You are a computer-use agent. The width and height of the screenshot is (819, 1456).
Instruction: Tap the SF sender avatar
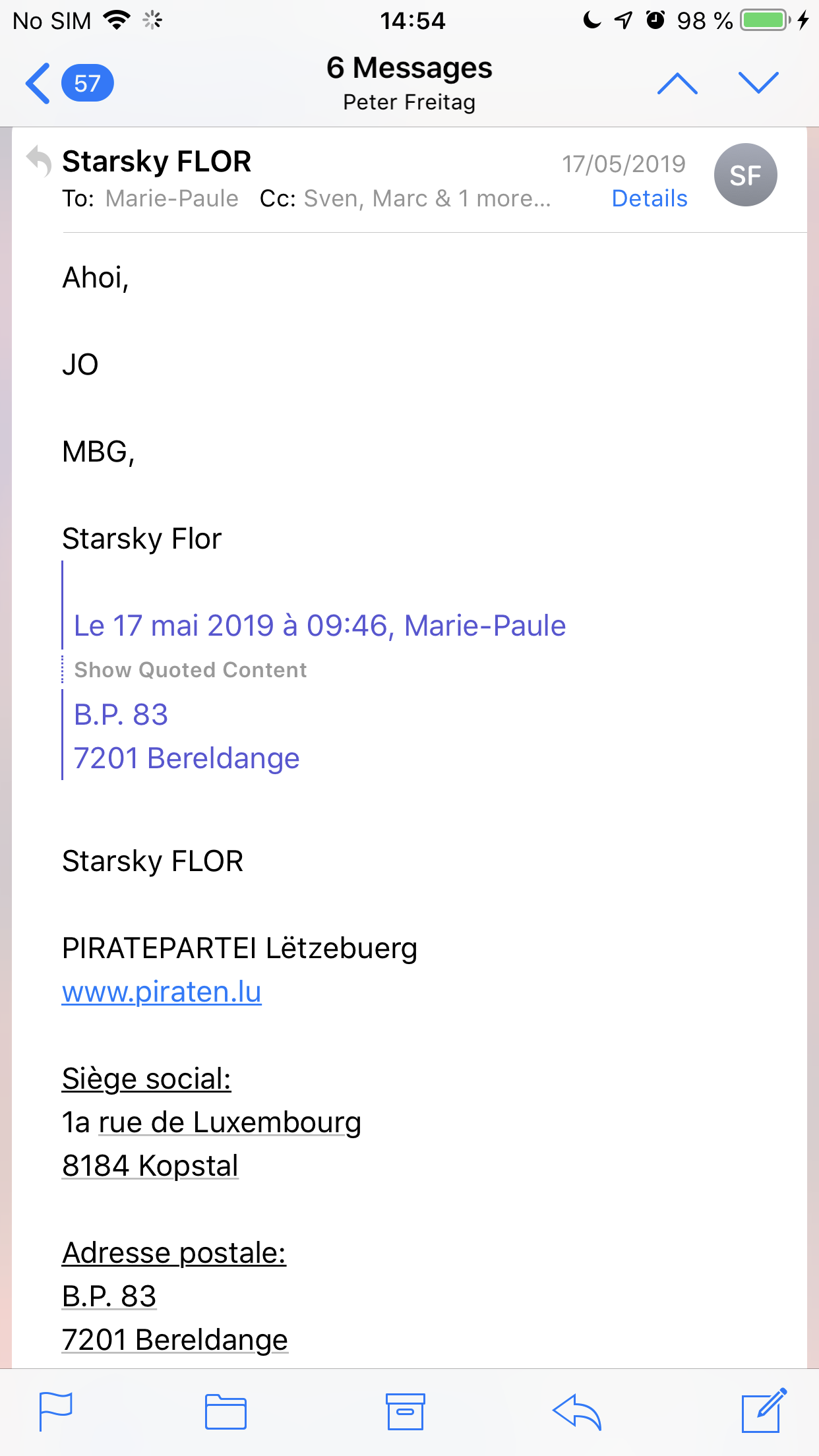click(x=745, y=175)
